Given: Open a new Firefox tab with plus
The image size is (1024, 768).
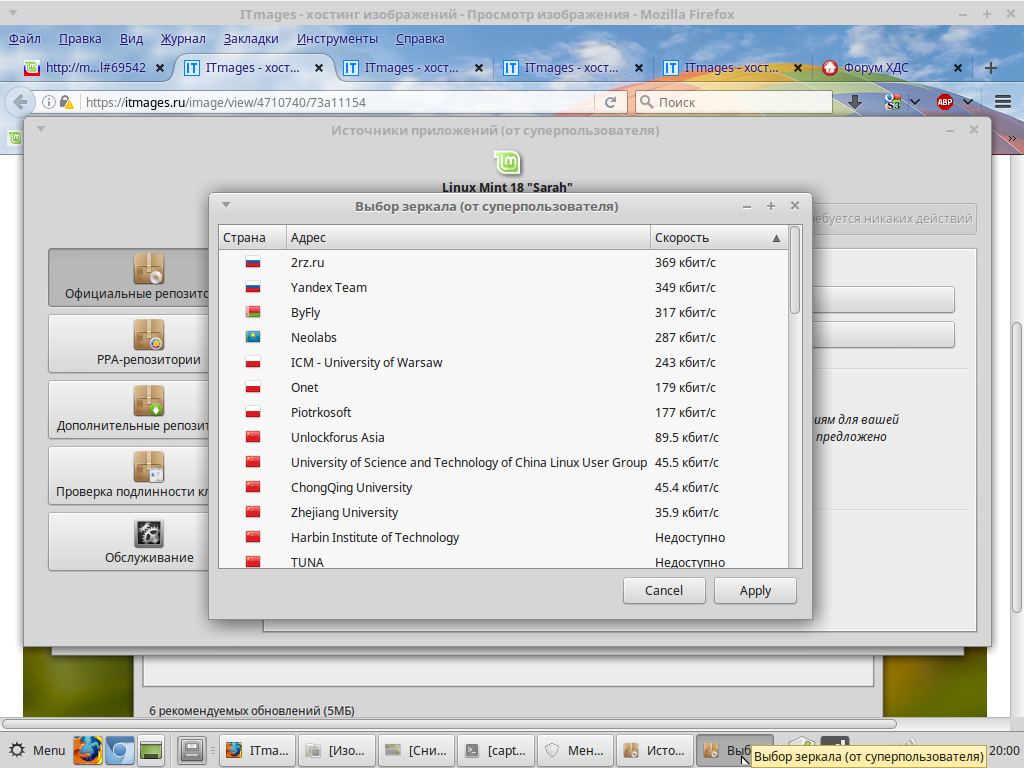Looking at the screenshot, I should pos(991,68).
